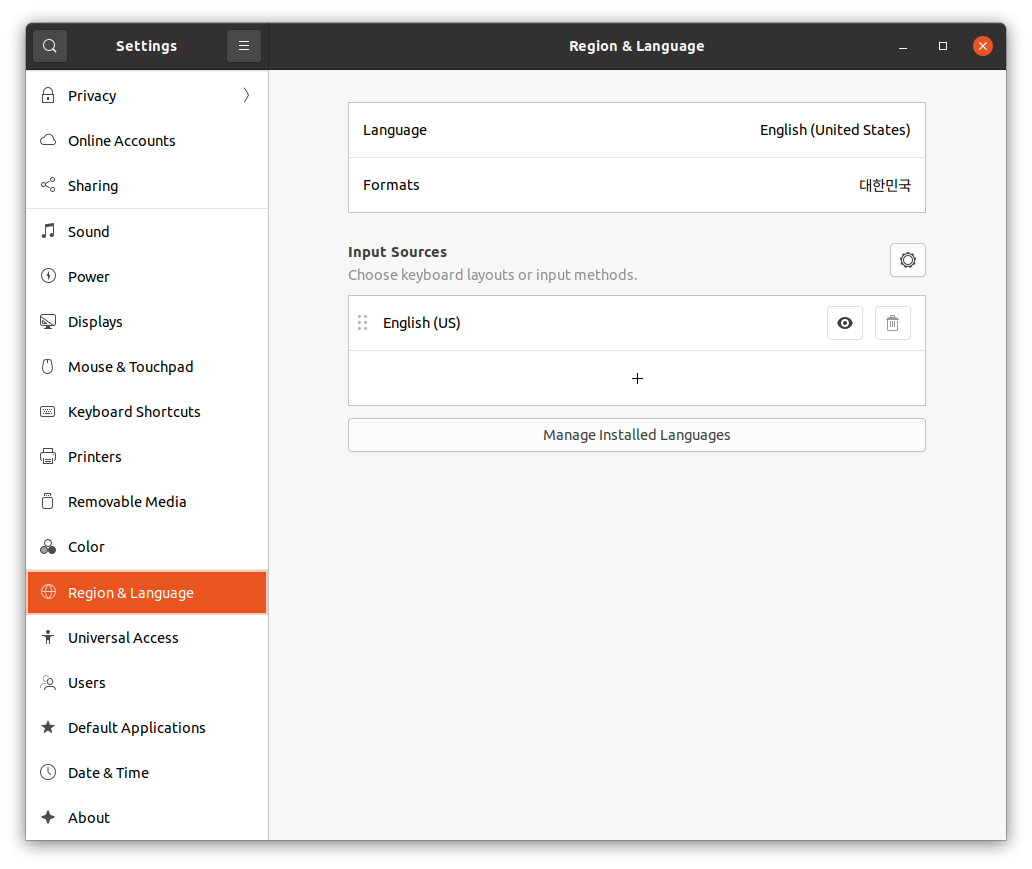Switch to Displays settings
The width and height of the screenshot is (1032, 869).
95,322
